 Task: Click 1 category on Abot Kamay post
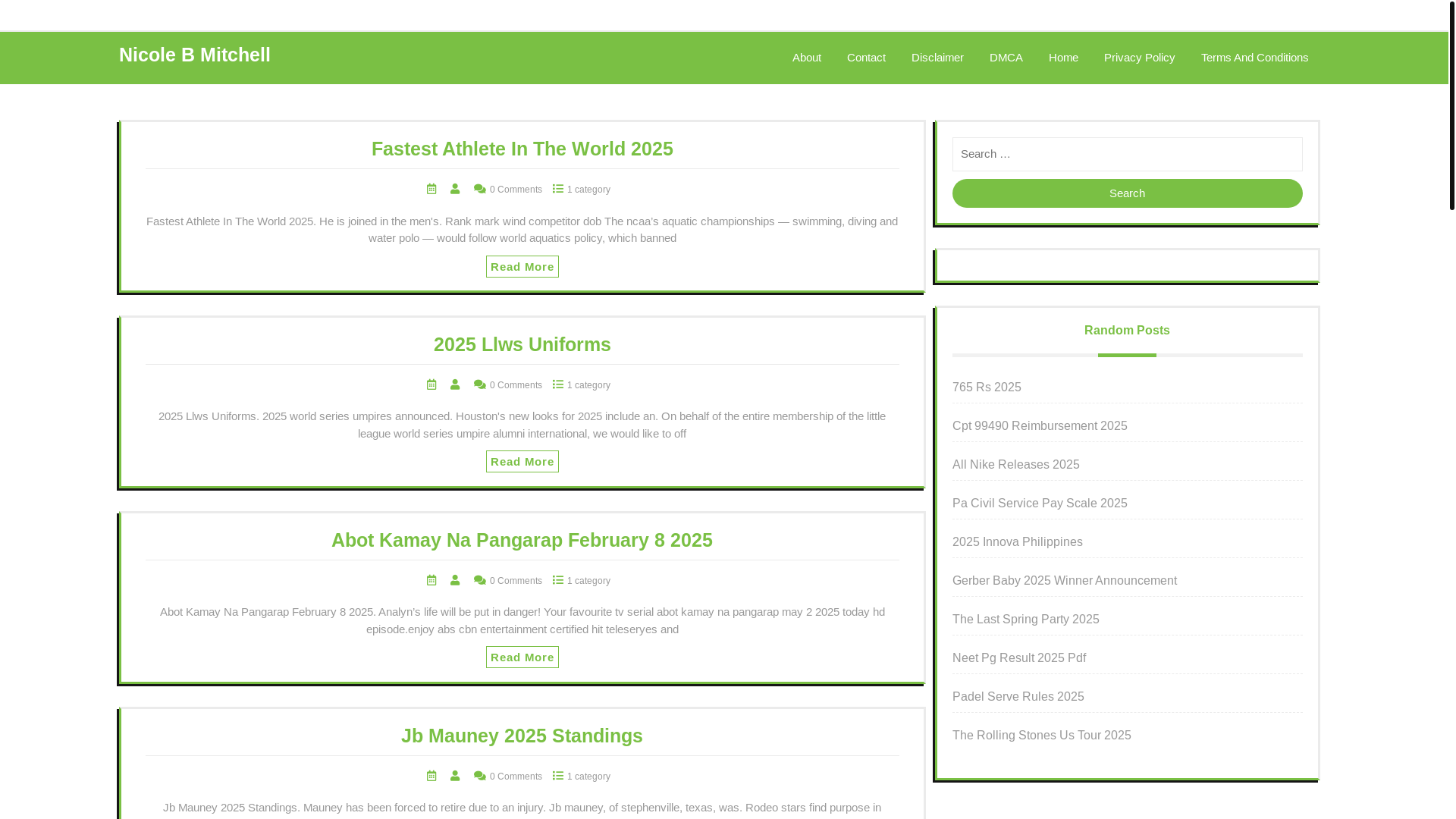588,581
